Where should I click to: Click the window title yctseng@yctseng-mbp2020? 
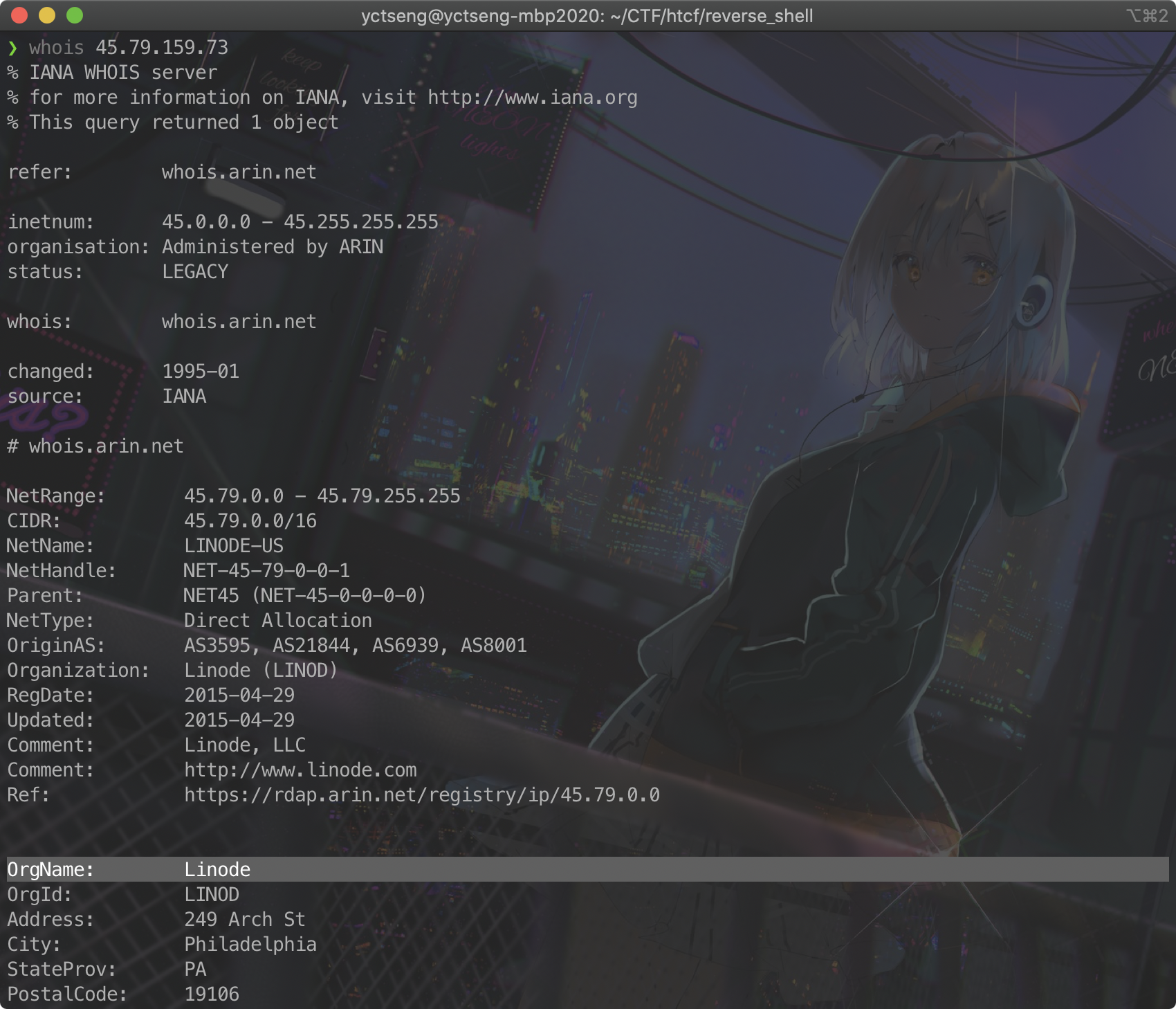pyautogui.click(x=587, y=15)
